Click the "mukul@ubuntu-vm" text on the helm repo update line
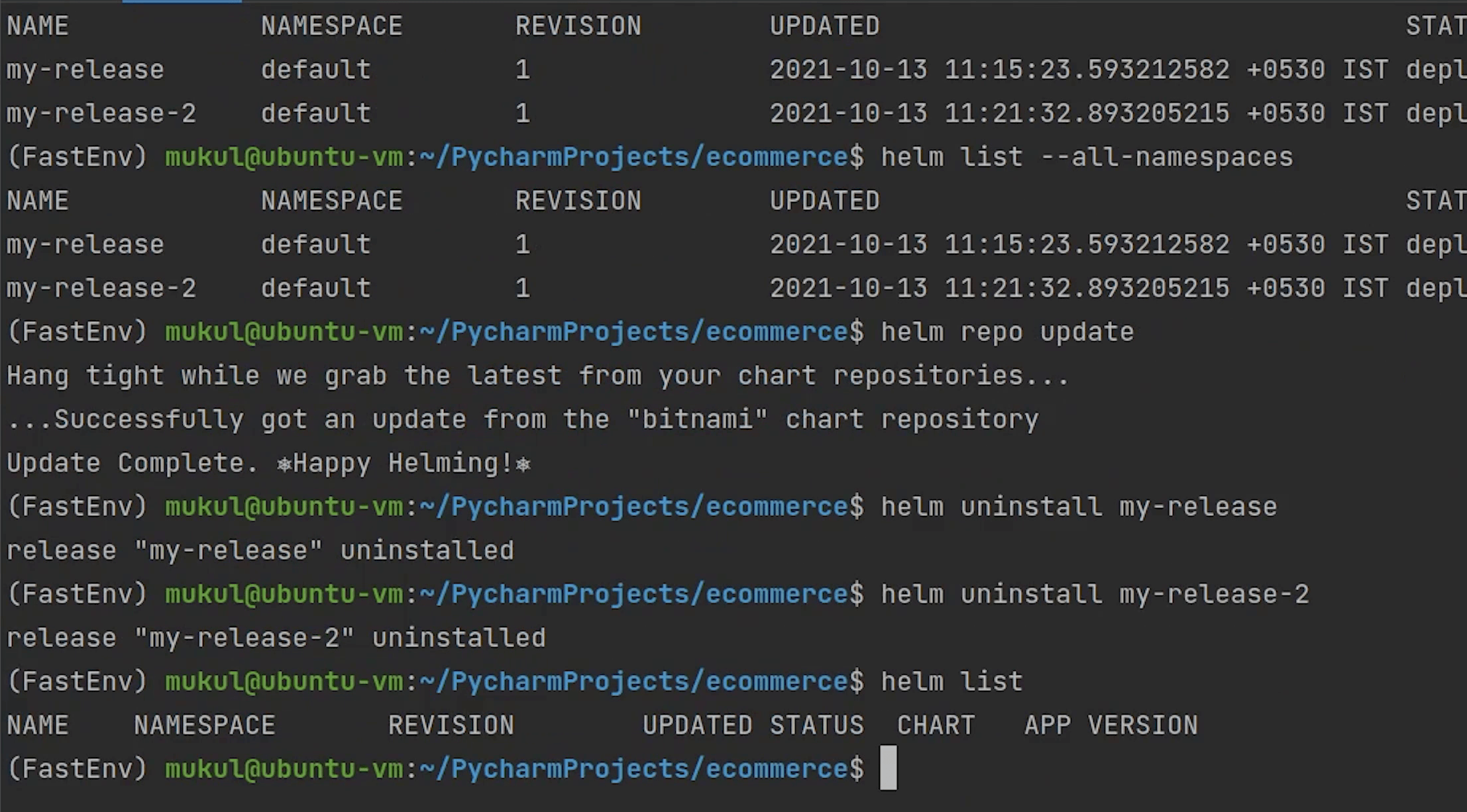The image size is (1467, 812). pyautogui.click(x=284, y=332)
